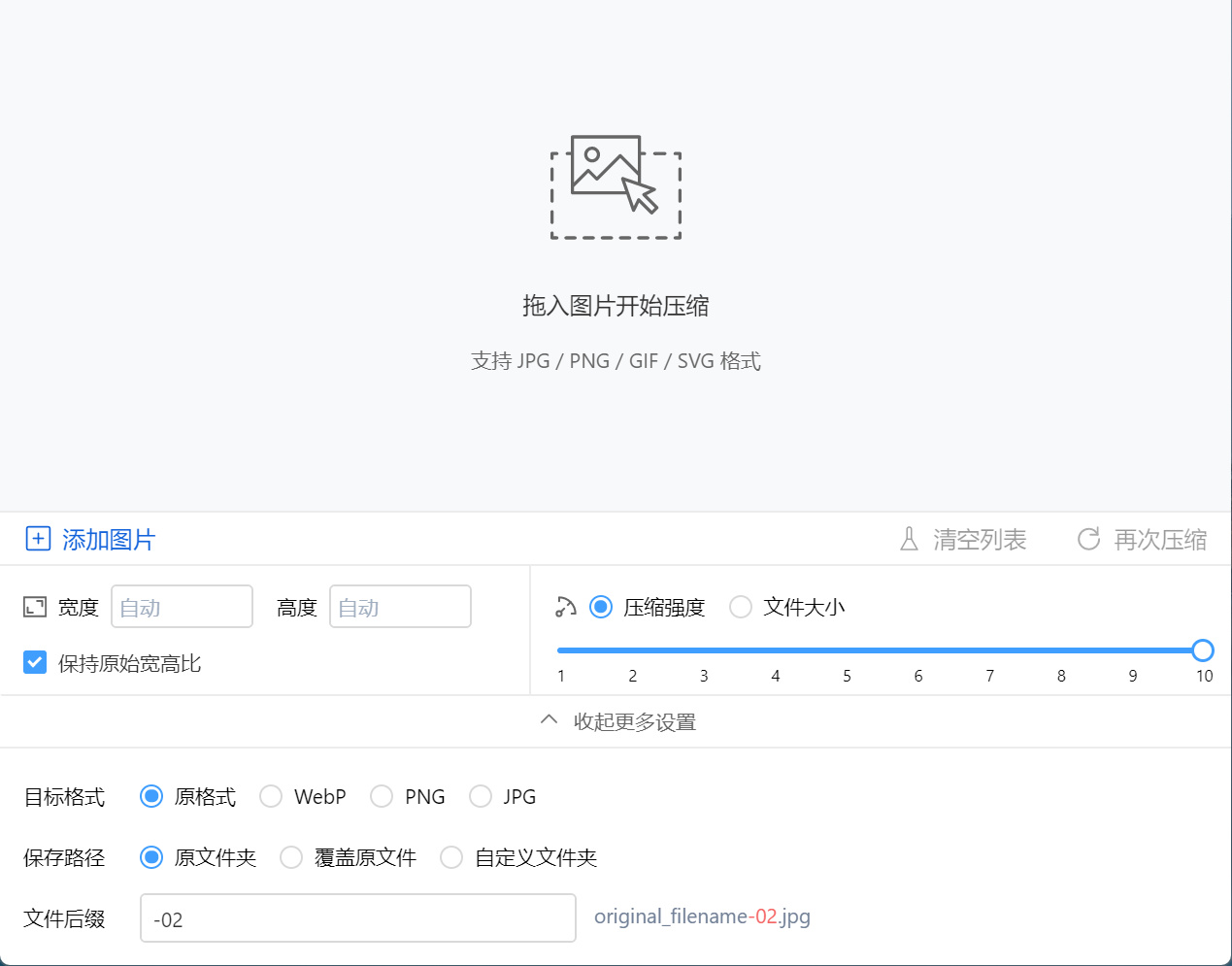Click the refresh icon beside 再次压缩
The width and height of the screenshot is (1232, 966).
coord(1089,539)
